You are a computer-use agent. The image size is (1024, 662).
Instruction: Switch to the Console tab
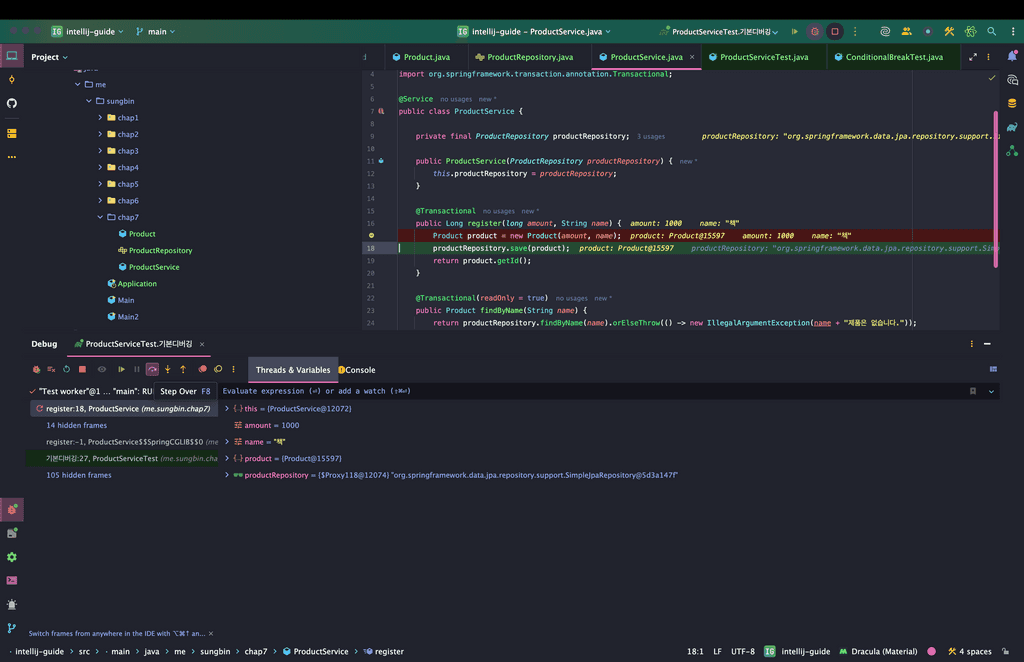click(x=359, y=370)
